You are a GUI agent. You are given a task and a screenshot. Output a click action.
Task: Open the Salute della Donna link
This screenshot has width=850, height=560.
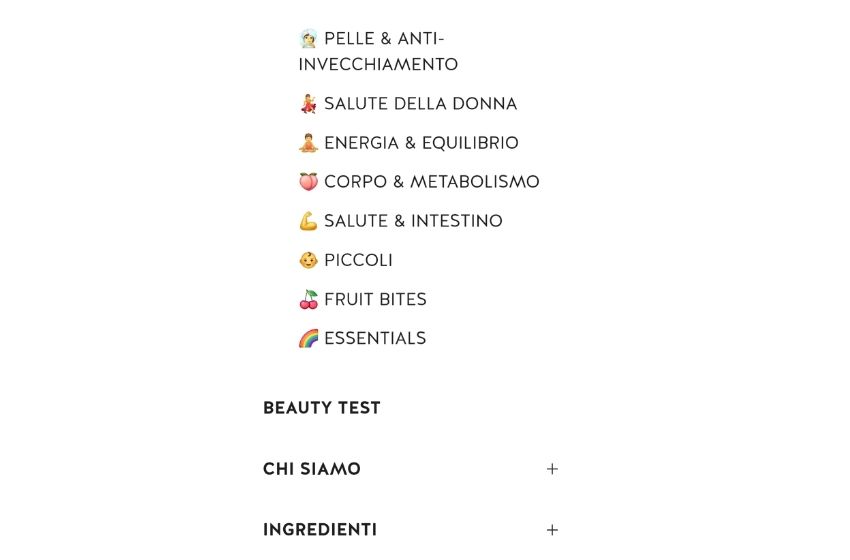click(x=421, y=104)
